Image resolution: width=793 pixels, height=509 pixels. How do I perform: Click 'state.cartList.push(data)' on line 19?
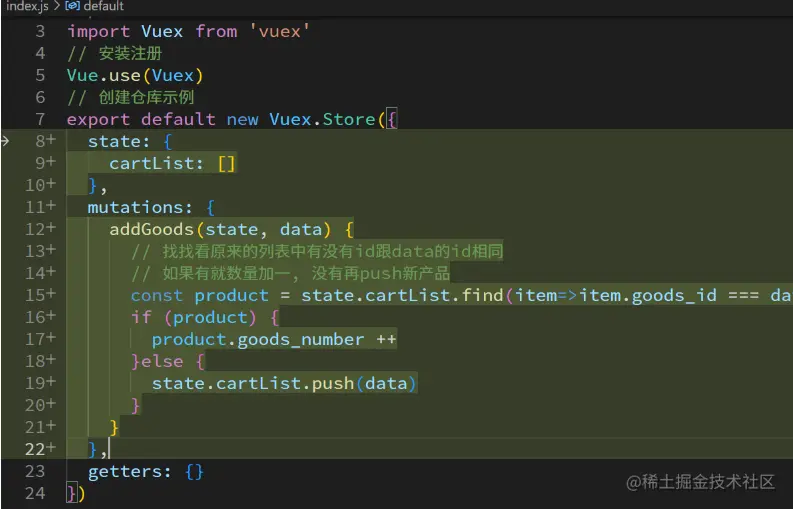tap(284, 384)
